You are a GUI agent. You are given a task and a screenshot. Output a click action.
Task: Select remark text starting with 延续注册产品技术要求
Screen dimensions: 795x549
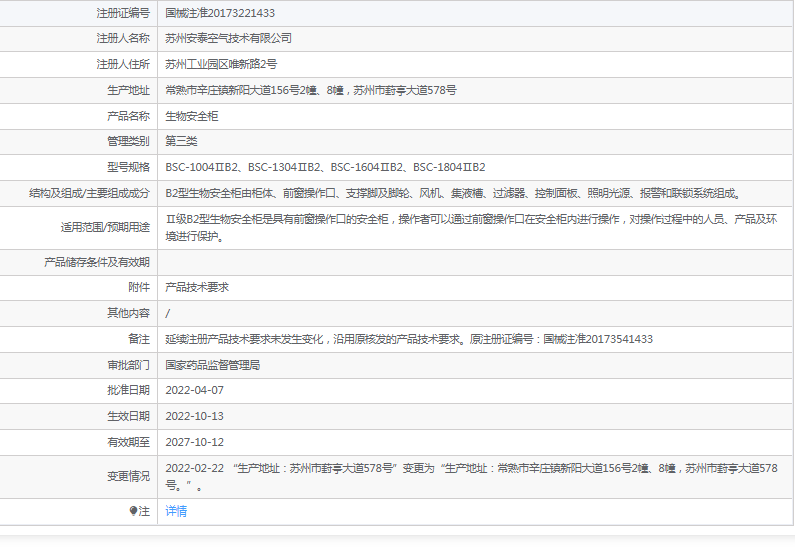click(x=409, y=339)
